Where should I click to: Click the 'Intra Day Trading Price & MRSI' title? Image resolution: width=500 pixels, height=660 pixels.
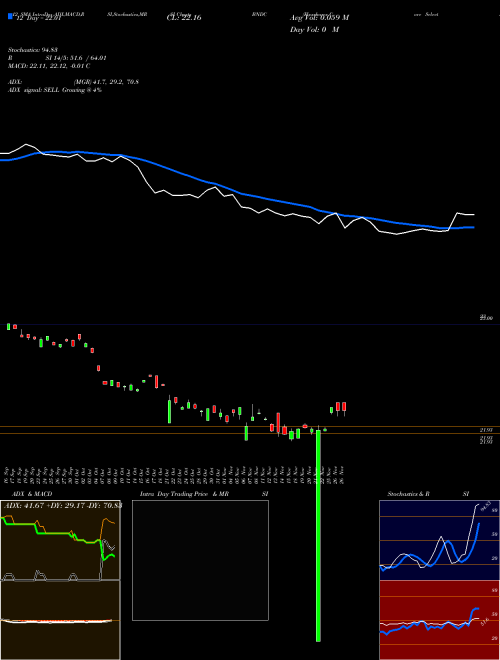tap(204, 494)
